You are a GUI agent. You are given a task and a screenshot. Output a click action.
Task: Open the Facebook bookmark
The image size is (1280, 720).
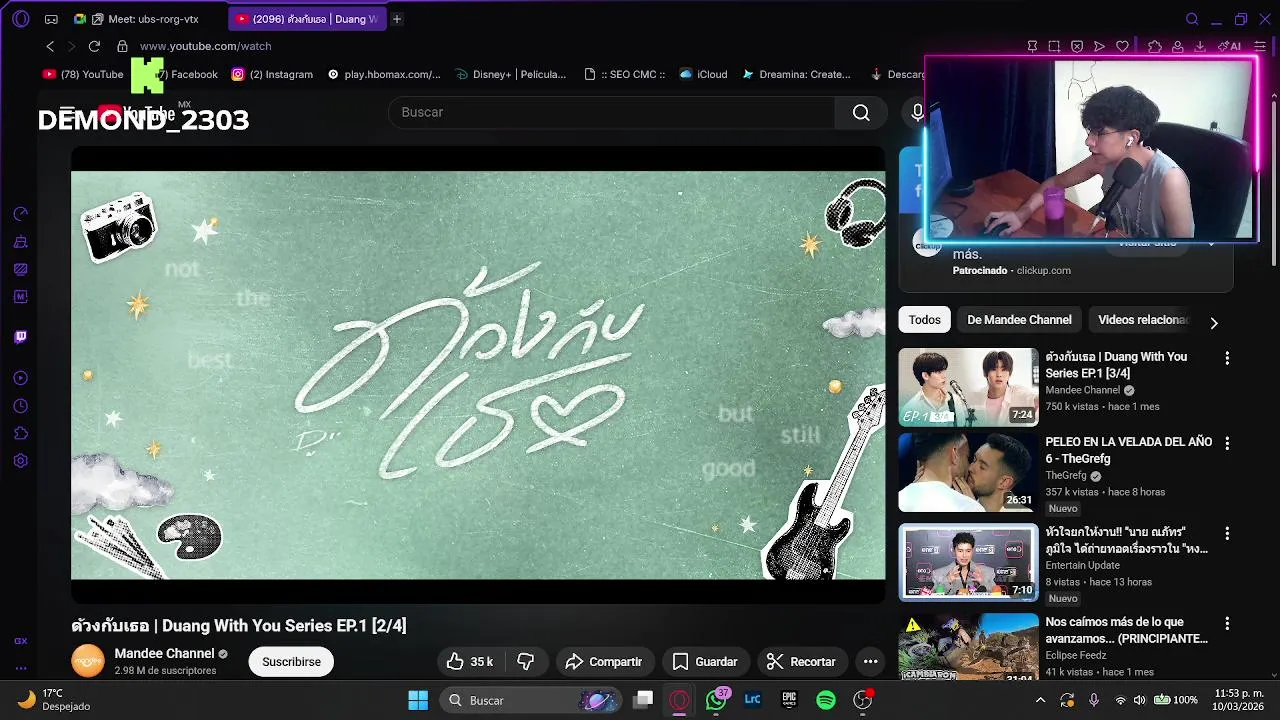[186, 74]
